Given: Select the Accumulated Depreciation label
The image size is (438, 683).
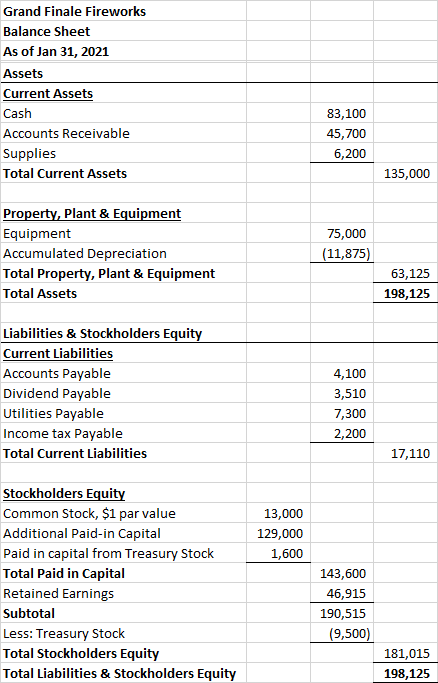Looking at the screenshot, I should pos(84,254).
